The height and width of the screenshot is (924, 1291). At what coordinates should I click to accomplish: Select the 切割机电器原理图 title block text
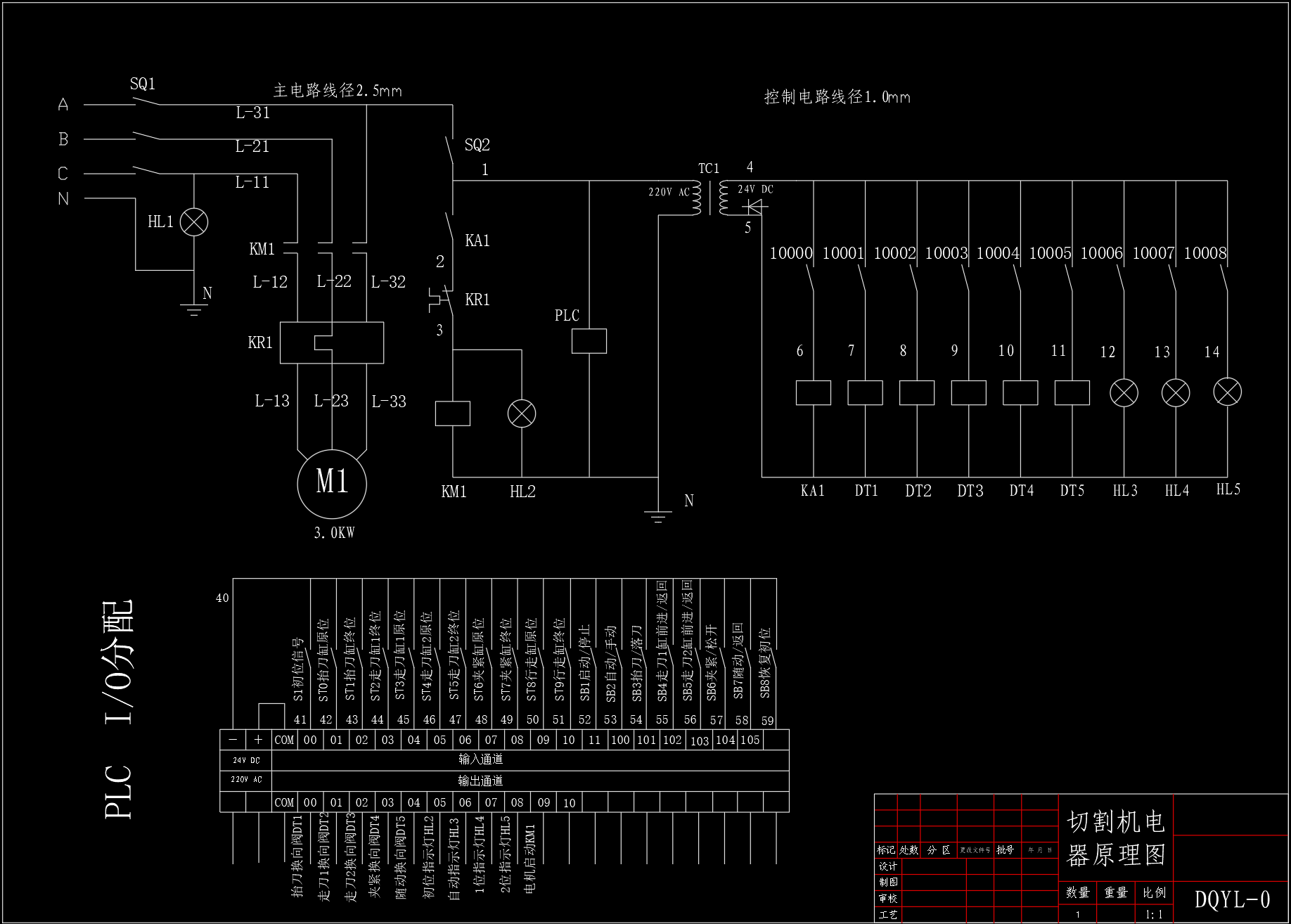tap(1116, 838)
